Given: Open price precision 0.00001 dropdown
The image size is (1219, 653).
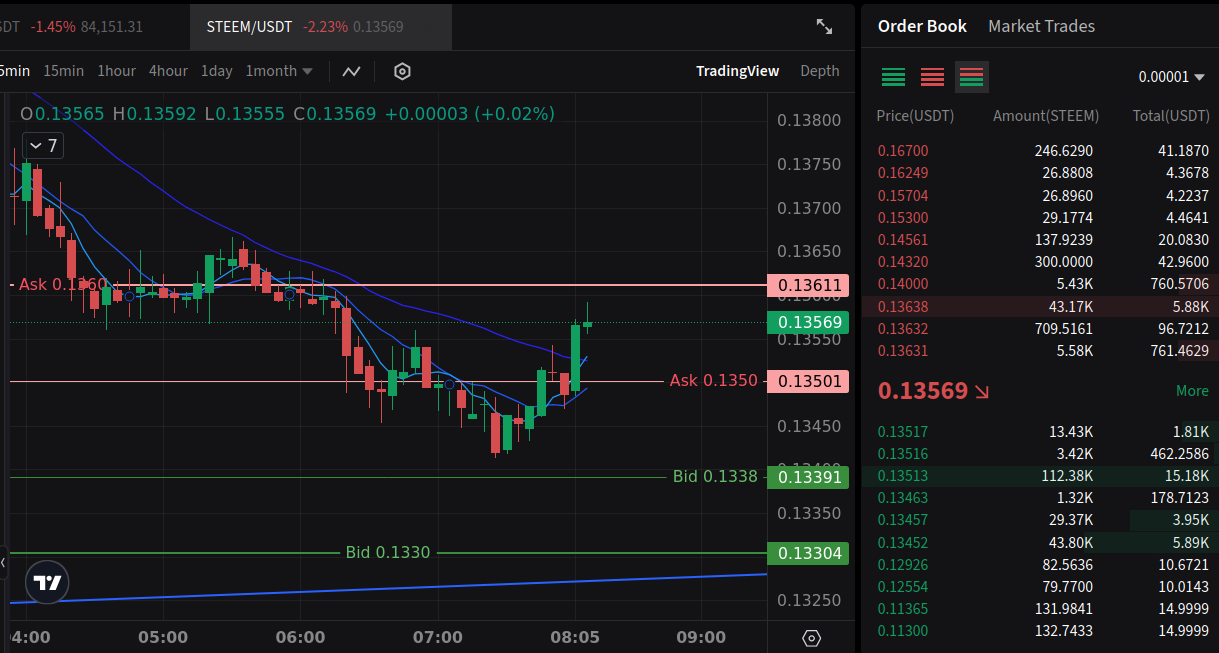Looking at the screenshot, I should tap(1171, 77).
